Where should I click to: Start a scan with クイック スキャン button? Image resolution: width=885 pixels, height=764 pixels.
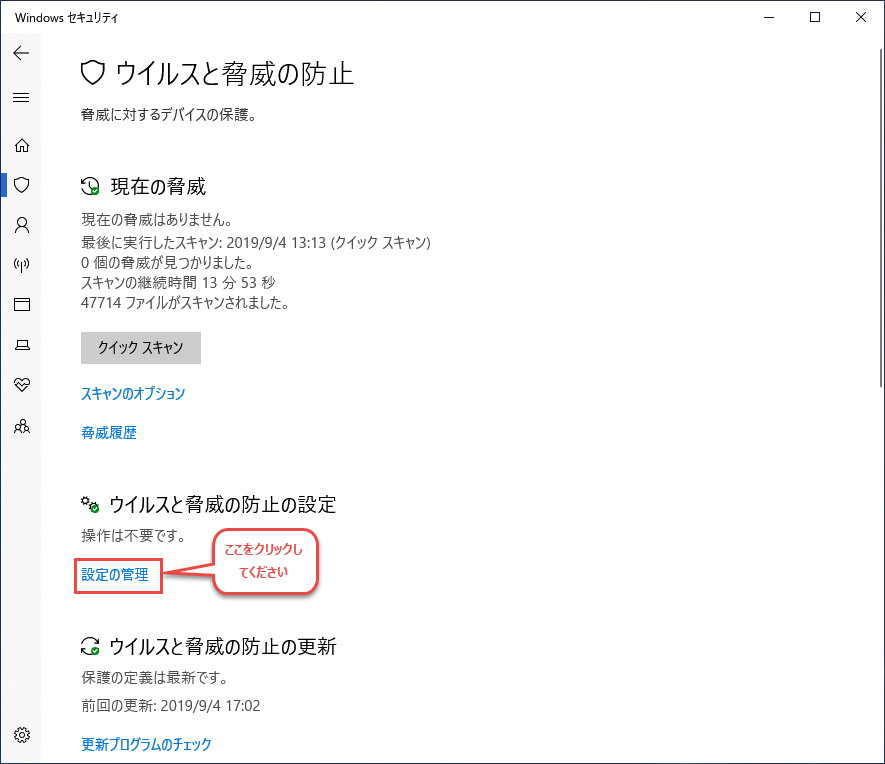pyautogui.click(x=141, y=348)
